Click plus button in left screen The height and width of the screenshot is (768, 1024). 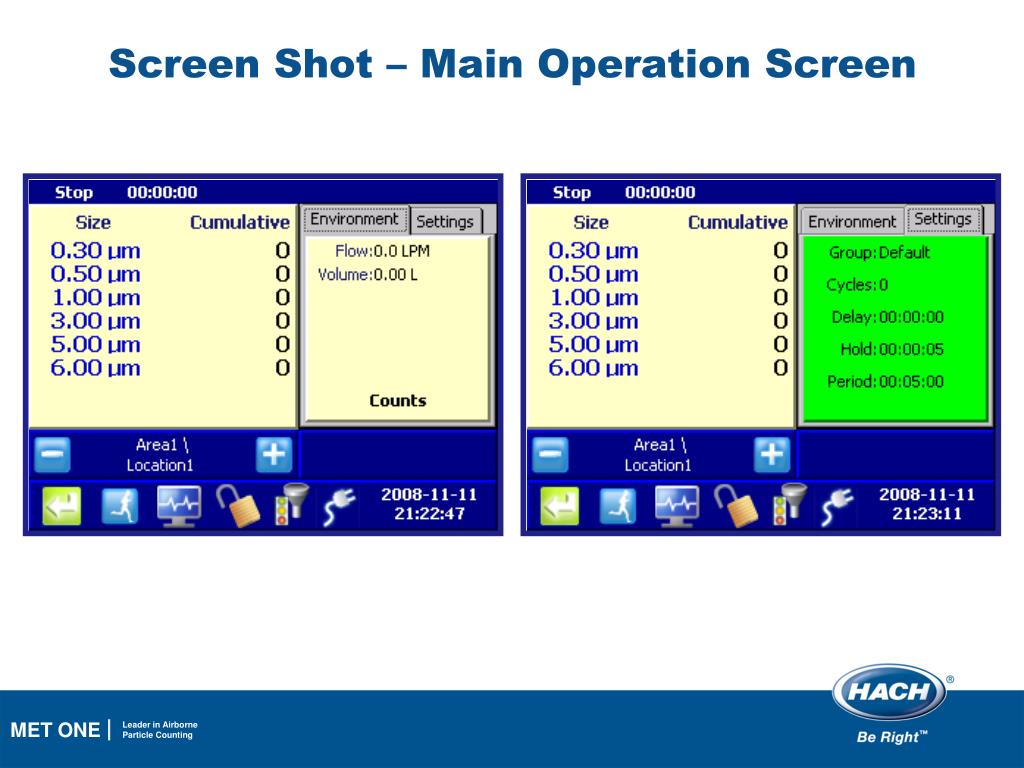click(274, 455)
